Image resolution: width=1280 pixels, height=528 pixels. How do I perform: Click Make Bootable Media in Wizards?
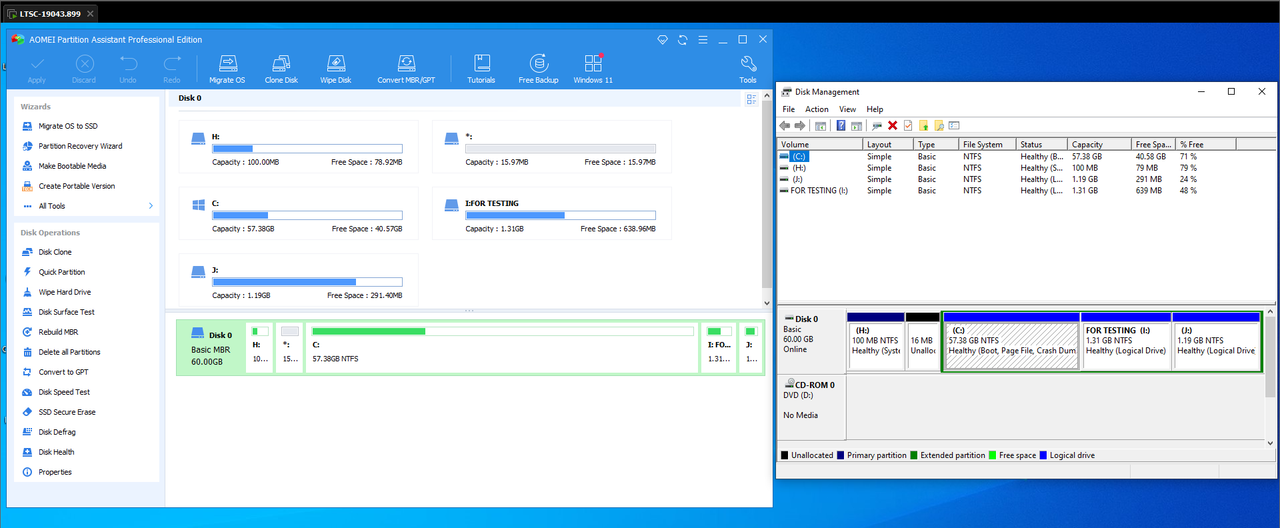pos(72,166)
